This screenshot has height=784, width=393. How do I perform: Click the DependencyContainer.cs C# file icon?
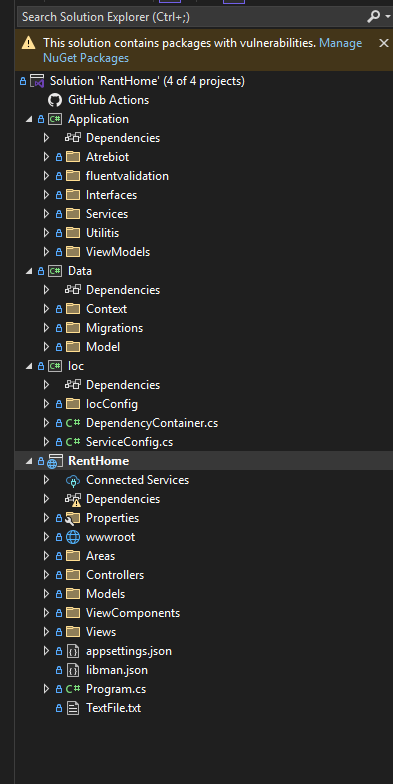point(73,423)
